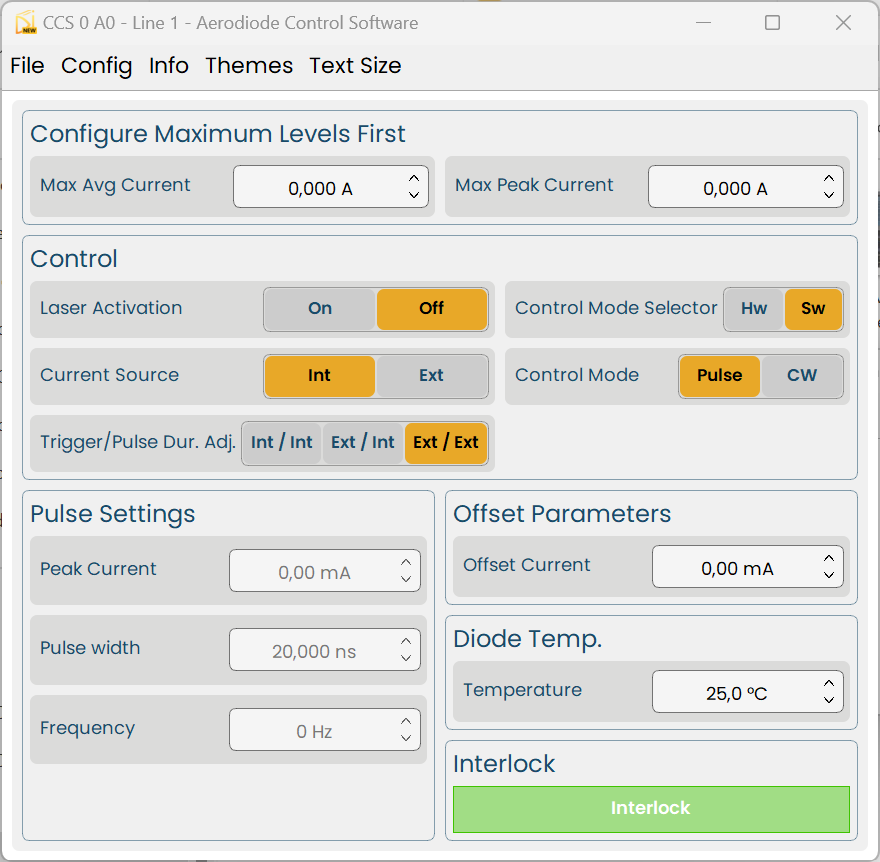880x862 pixels.
Task: Open the Config menu
Action: coord(97,66)
